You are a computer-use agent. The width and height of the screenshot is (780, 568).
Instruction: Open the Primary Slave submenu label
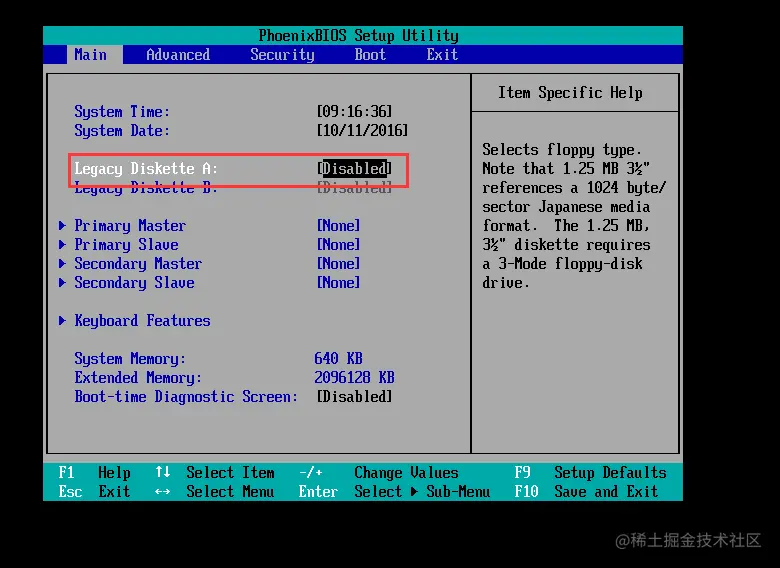coord(126,245)
